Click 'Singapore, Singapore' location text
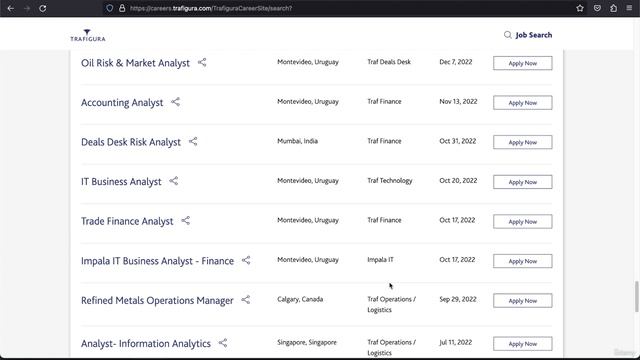640x360 pixels. [307, 342]
